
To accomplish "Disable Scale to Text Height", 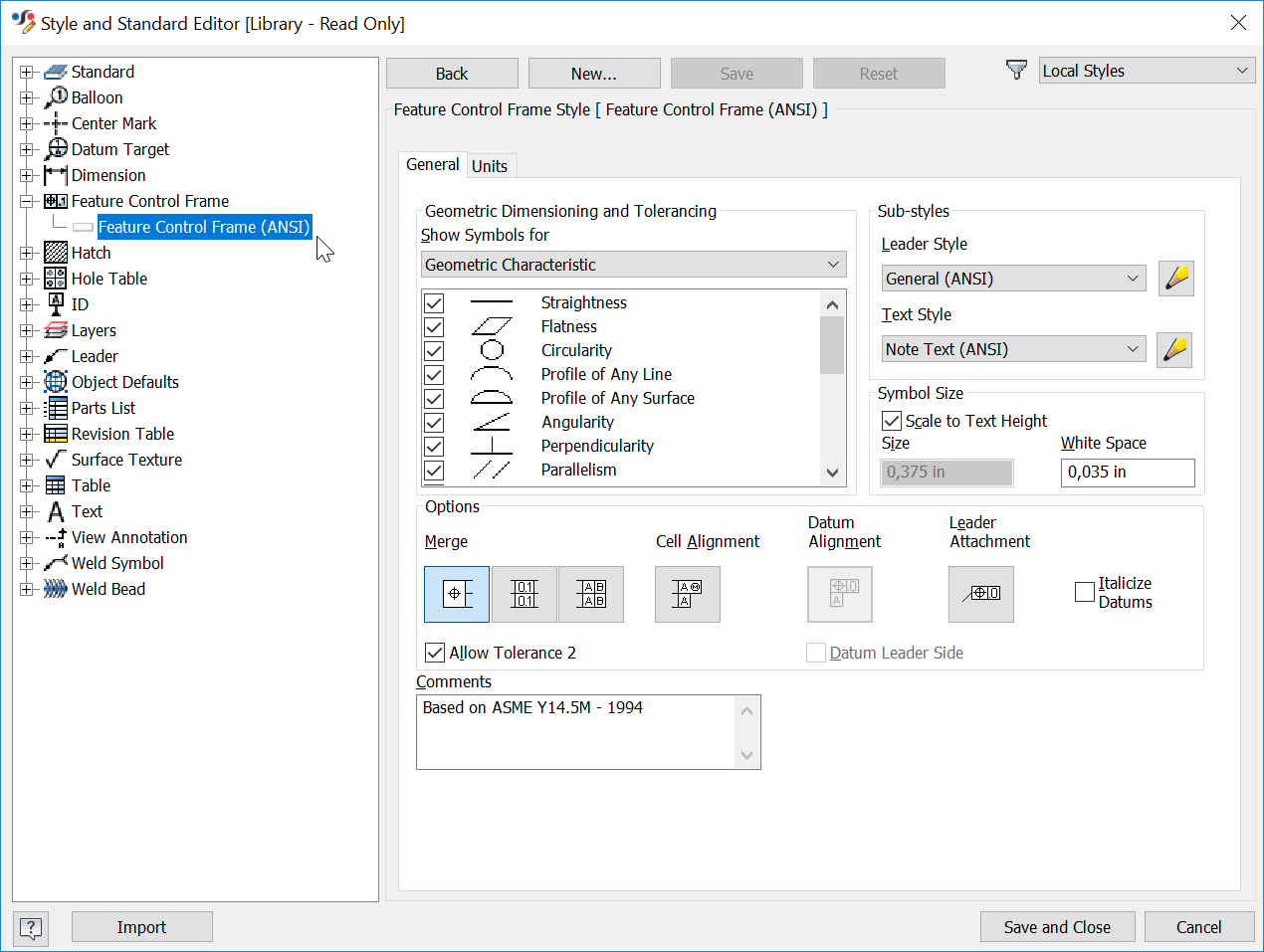I will point(891,421).
